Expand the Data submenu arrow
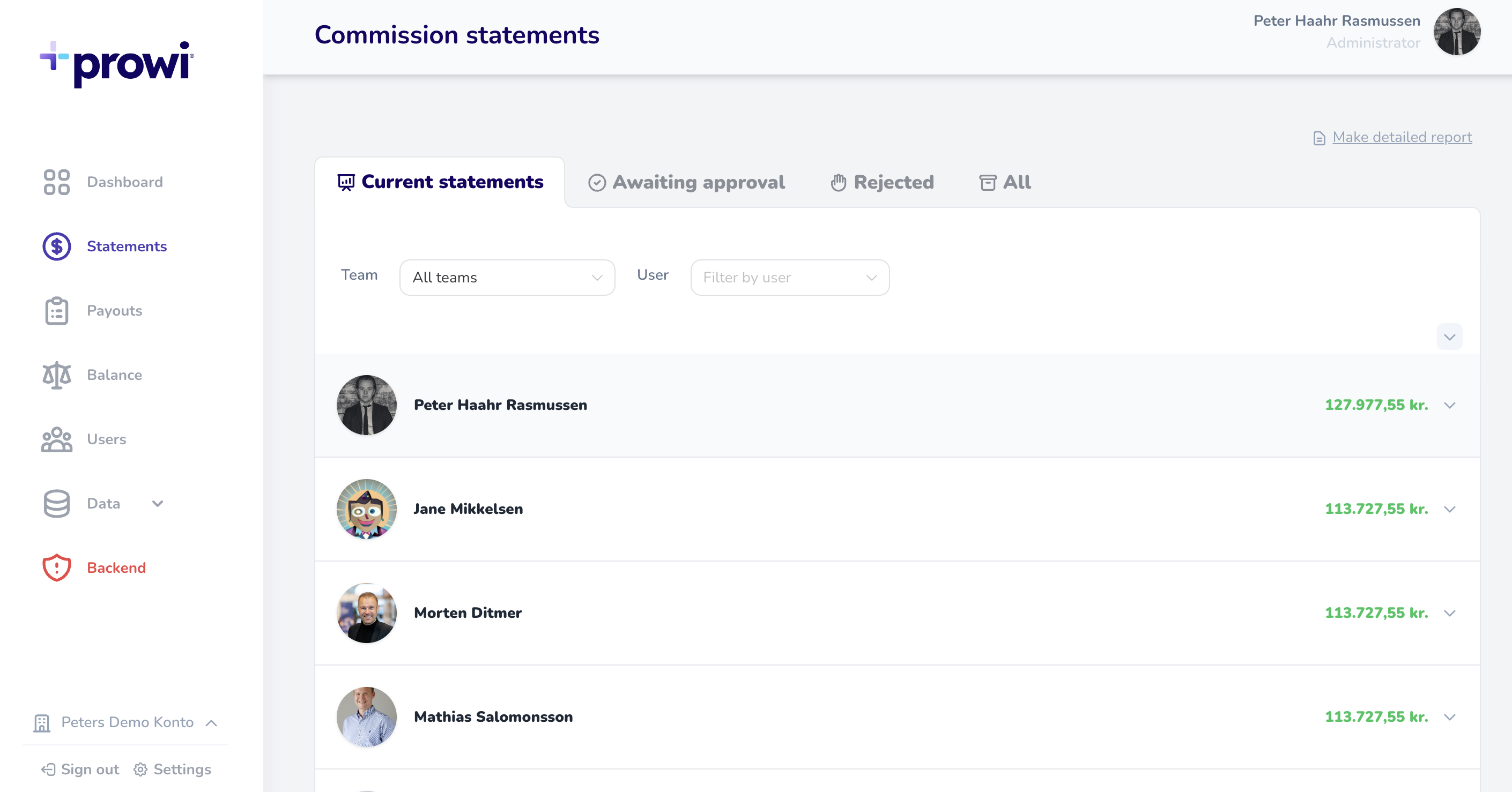Image resolution: width=1512 pixels, height=792 pixels. 157,503
